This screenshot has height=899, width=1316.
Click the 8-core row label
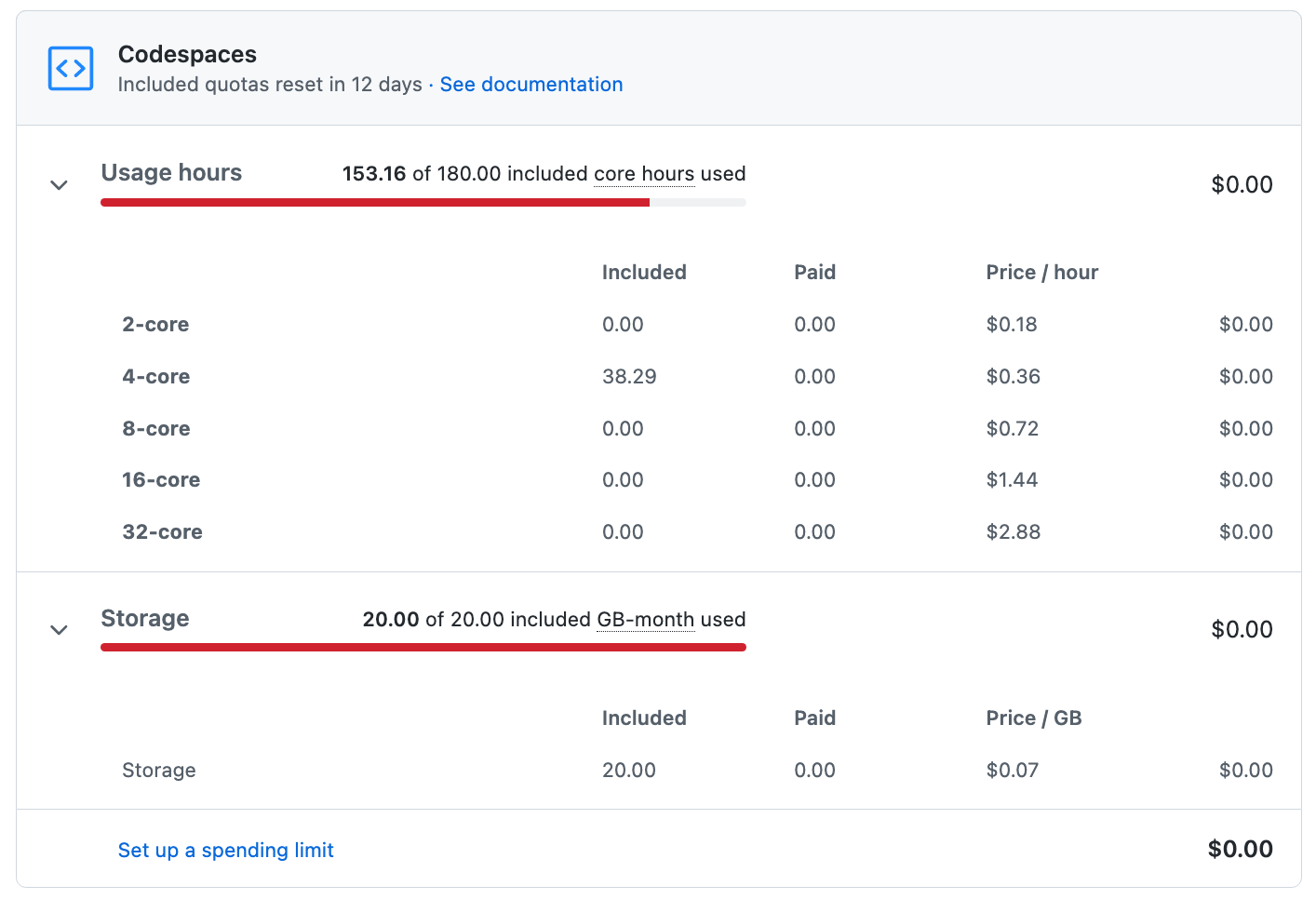156,429
